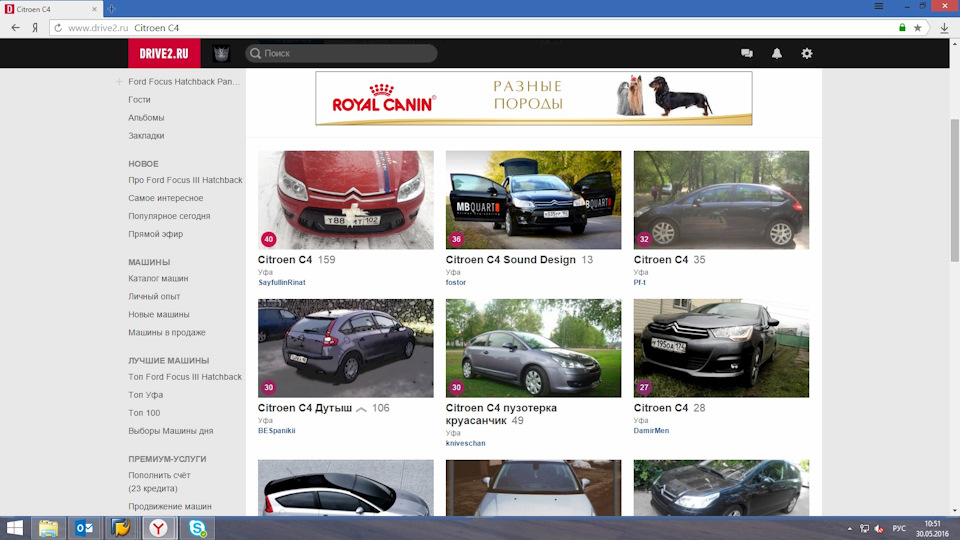The height and width of the screenshot is (540, 960).
Task: Open Pf-t's dark Citroen thumbnail
Action: 721,200
